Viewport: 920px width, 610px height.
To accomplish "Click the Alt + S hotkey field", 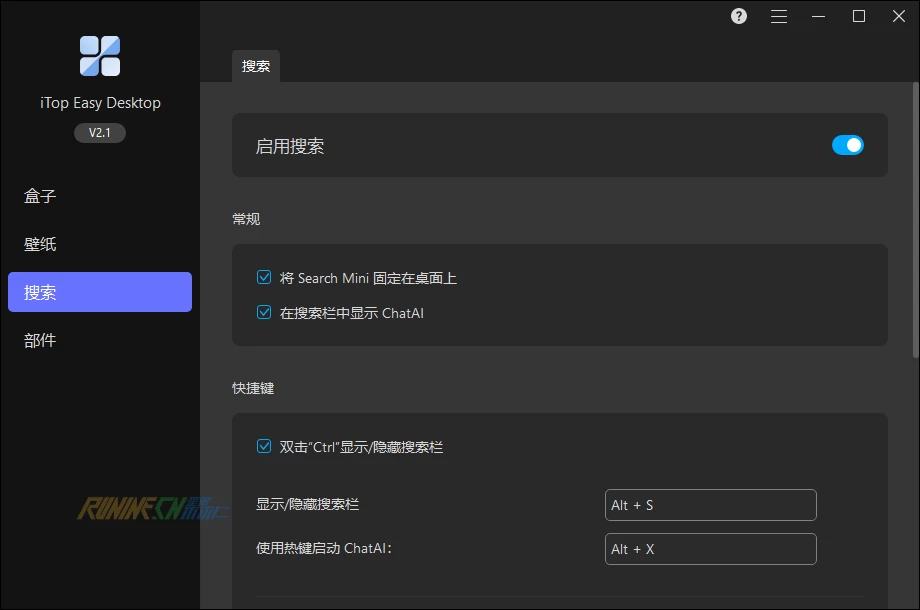I will click(x=711, y=505).
